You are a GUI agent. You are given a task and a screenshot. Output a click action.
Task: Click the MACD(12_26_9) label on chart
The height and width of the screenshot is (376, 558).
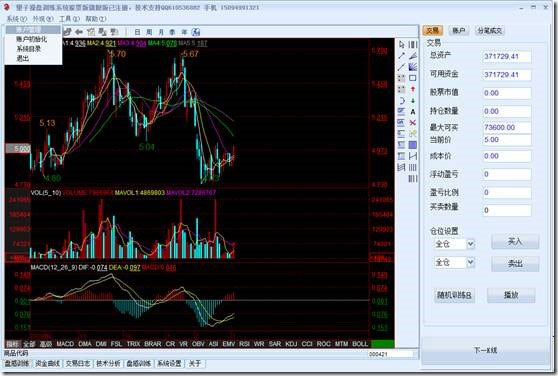coord(54,267)
